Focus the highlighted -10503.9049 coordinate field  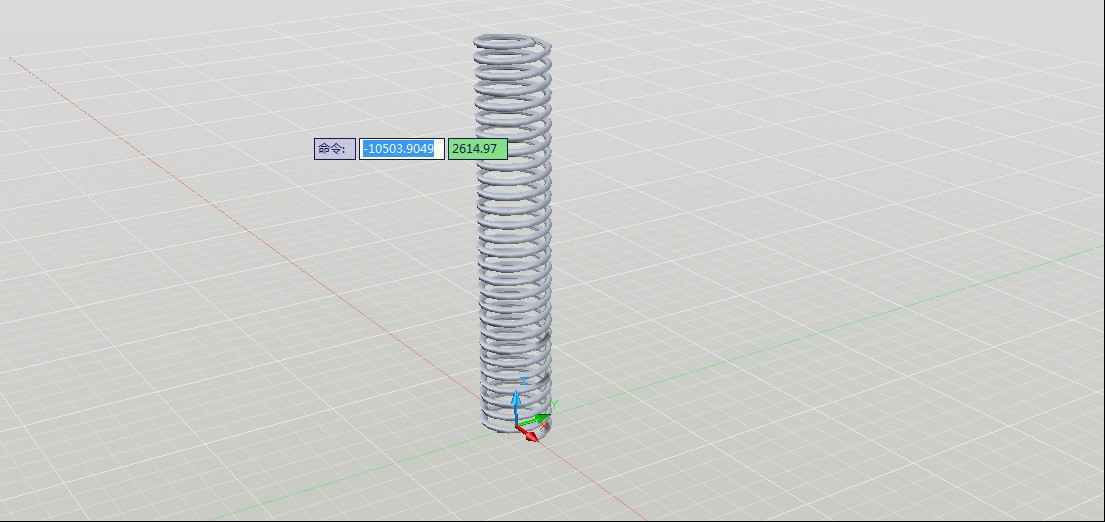(x=402, y=149)
